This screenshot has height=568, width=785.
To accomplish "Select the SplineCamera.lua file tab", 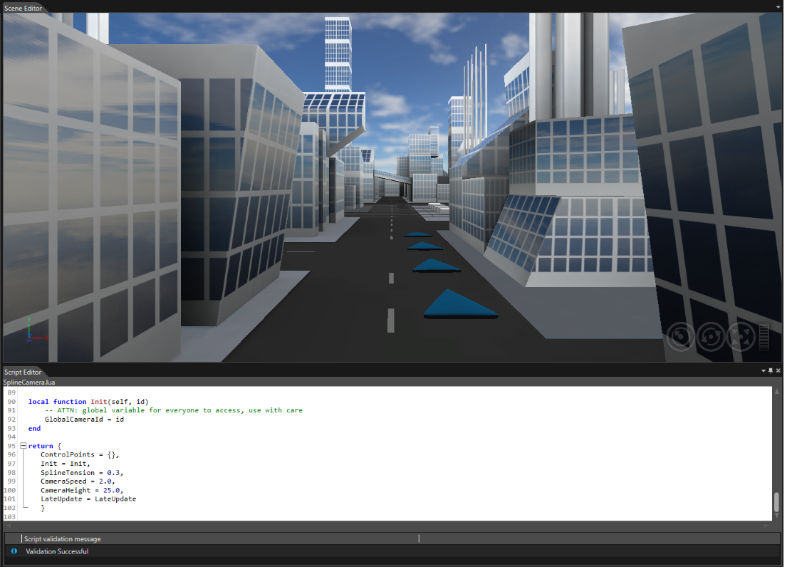I will 29,382.
